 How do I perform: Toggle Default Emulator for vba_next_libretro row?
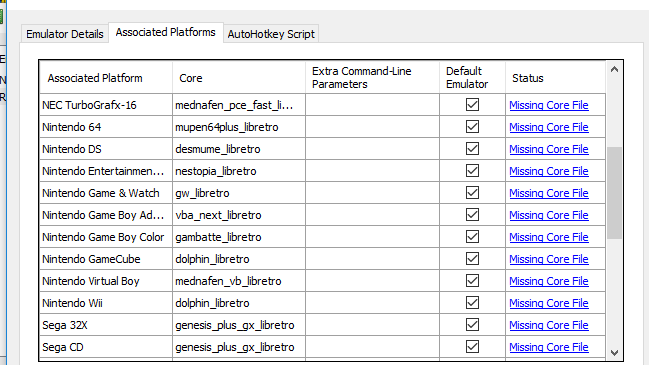472,214
